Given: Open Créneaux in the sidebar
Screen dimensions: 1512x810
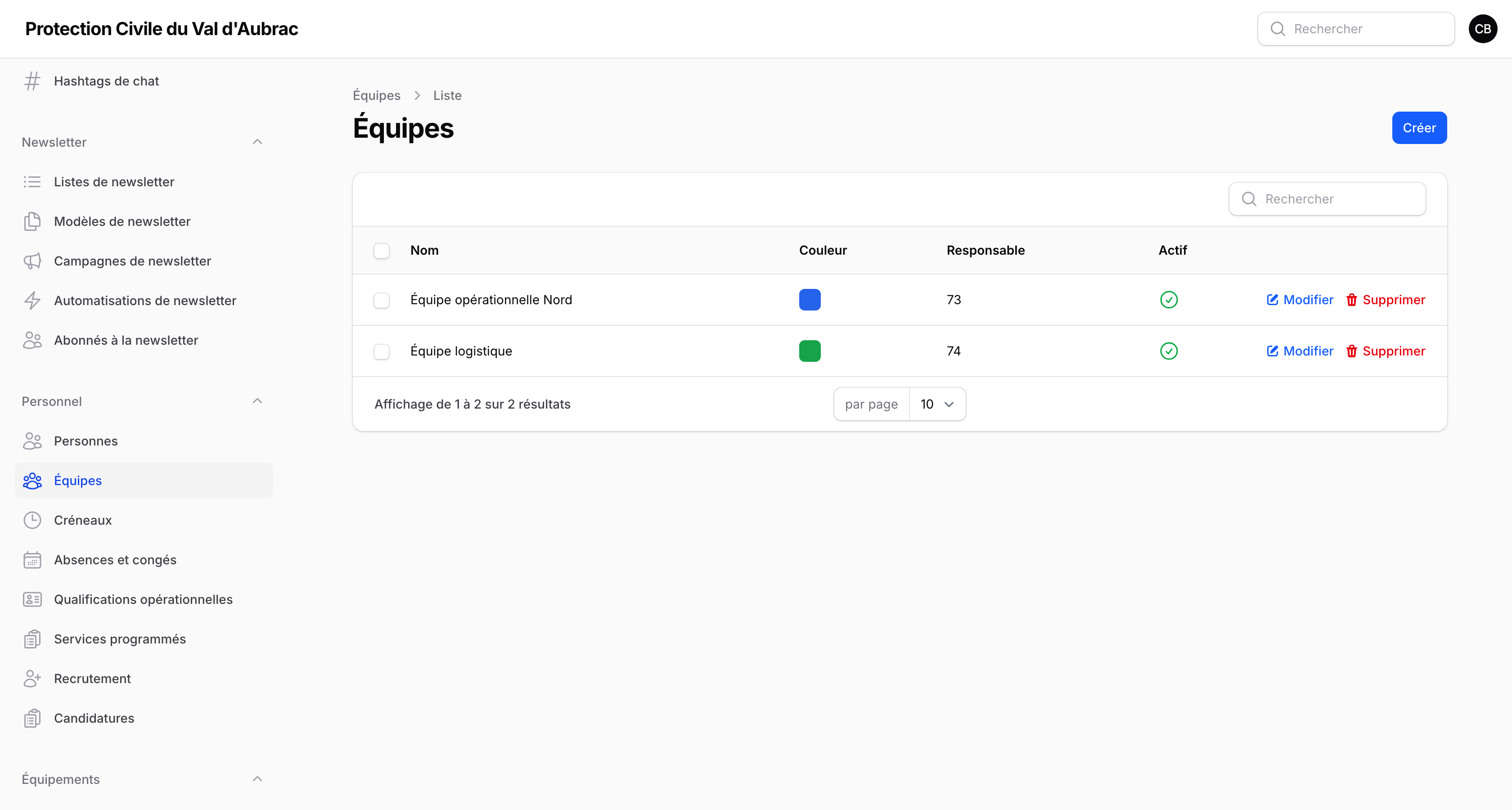Looking at the screenshot, I should point(144,520).
